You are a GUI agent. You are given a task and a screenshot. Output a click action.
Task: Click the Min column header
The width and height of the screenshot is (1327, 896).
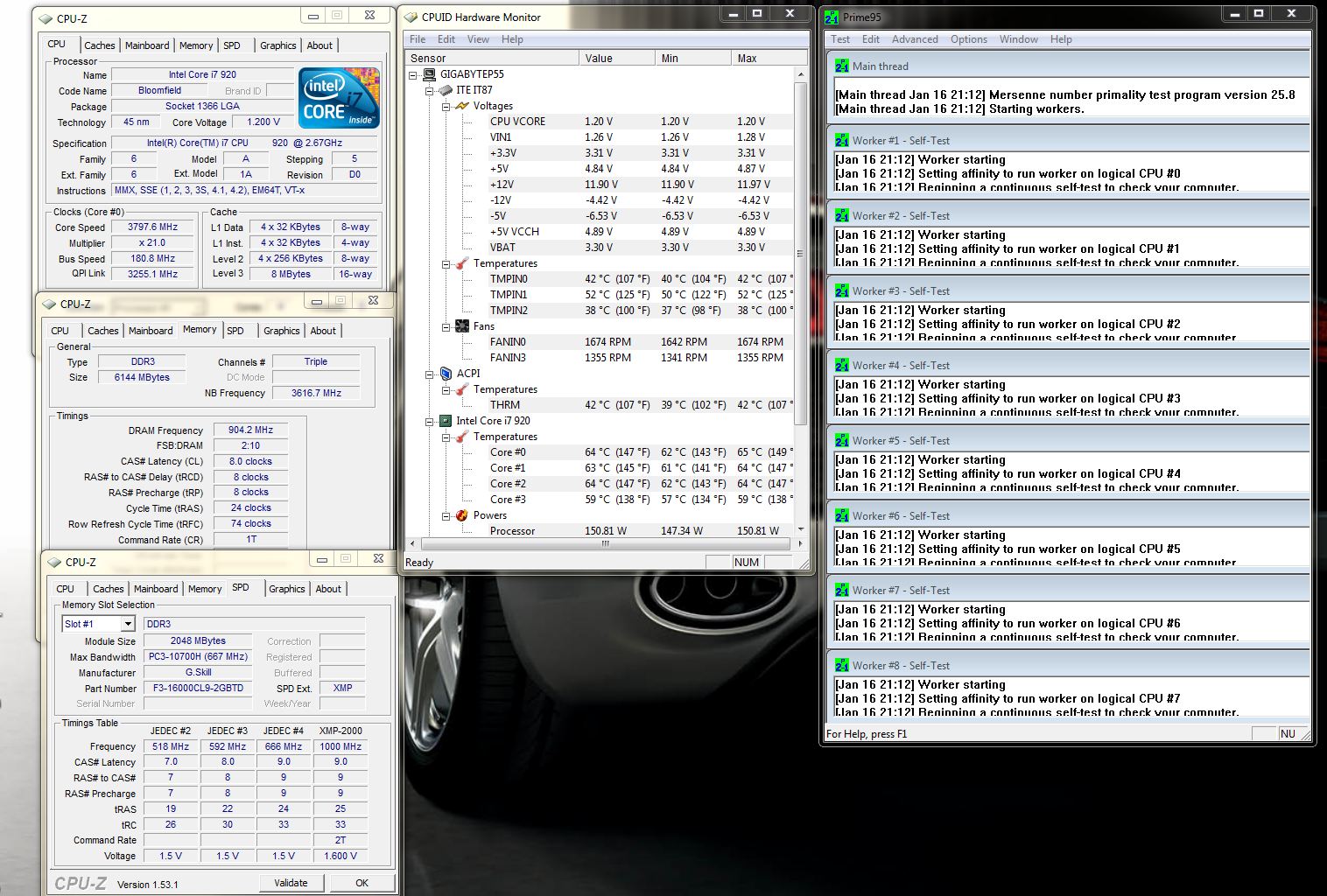pyautogui.click(x=692, y=58)
